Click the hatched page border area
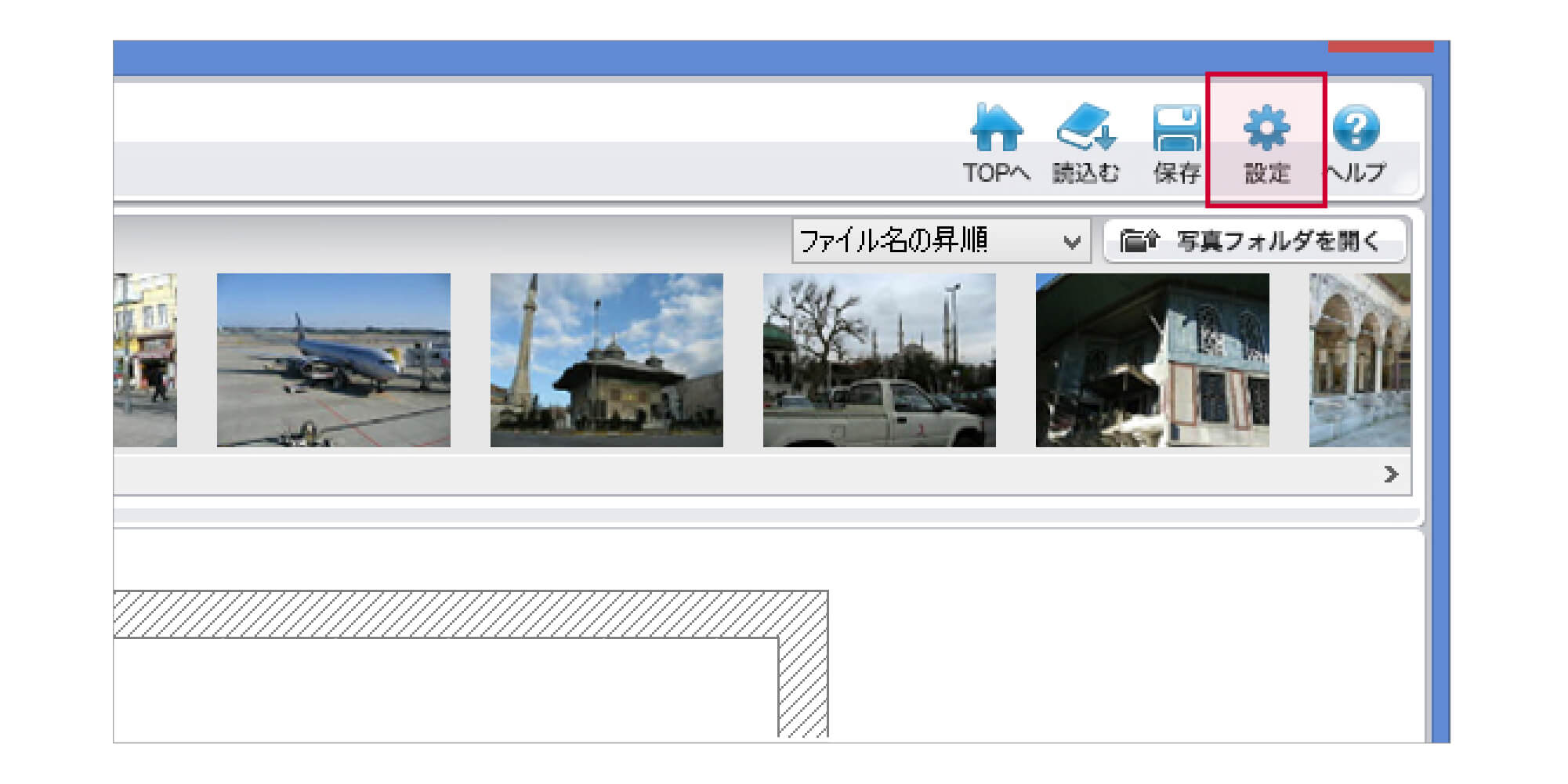This screenshot has height=784, width=1568. pos(470,614)
